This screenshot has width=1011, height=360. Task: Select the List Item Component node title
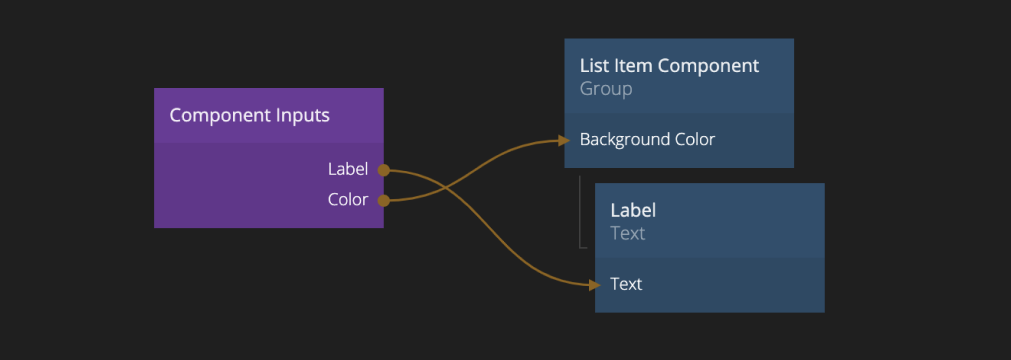[669, 66]
